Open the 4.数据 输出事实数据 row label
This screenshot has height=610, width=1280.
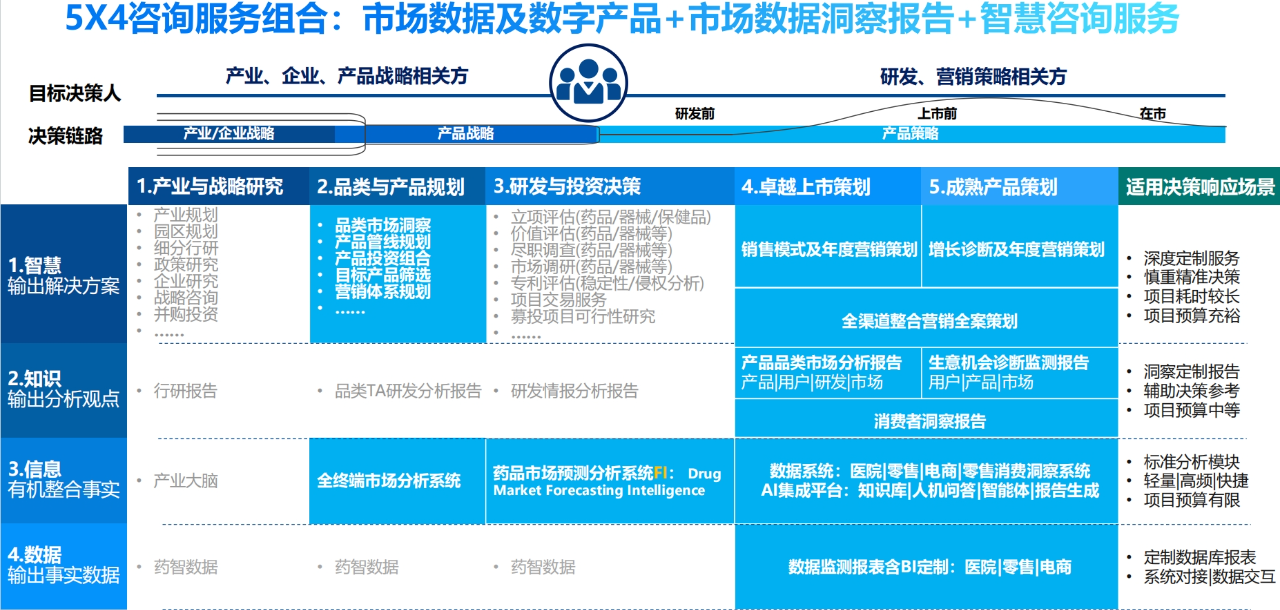63,566
